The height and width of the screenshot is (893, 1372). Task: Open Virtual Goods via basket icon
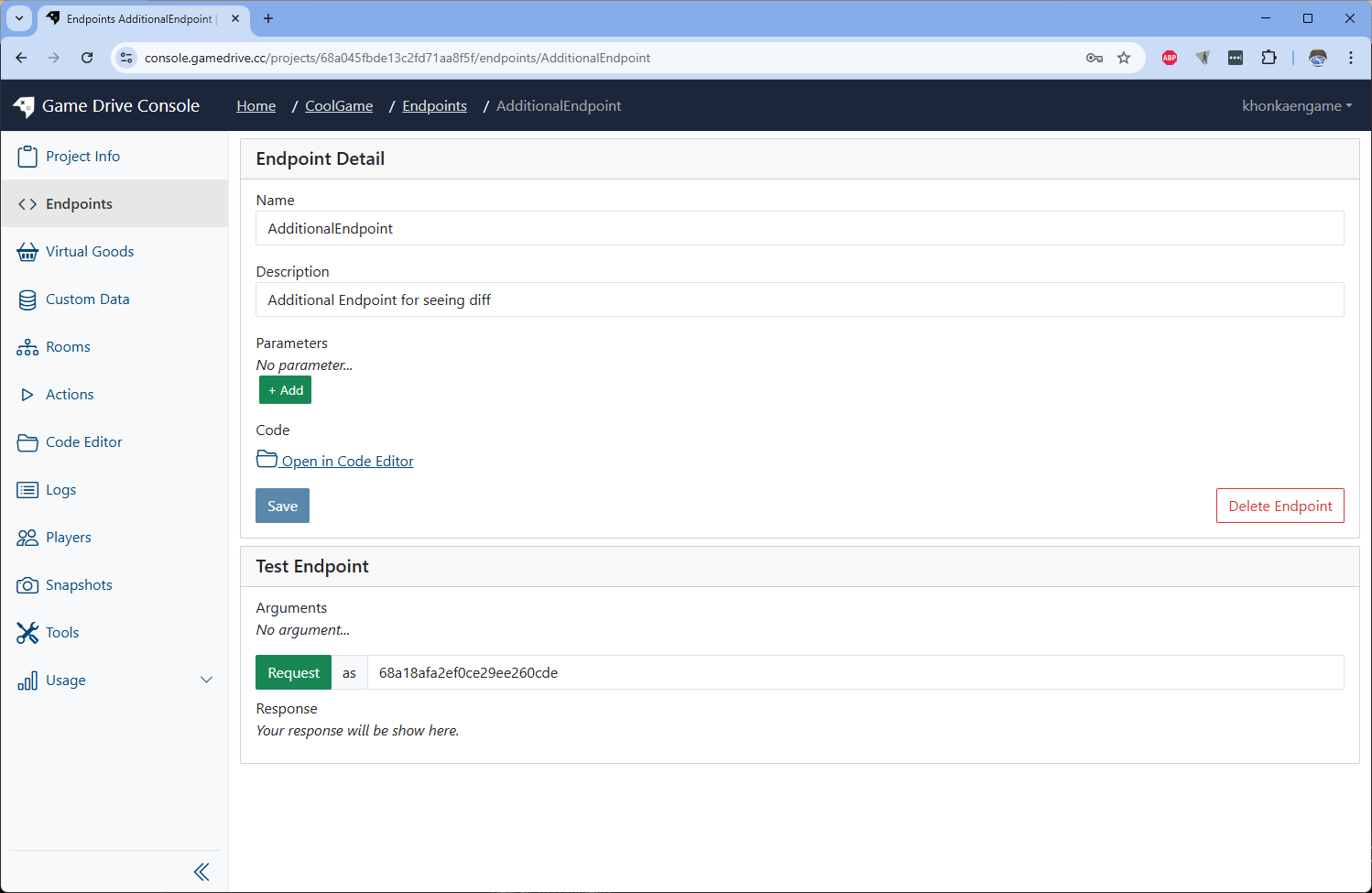click(x=27, y=251)
